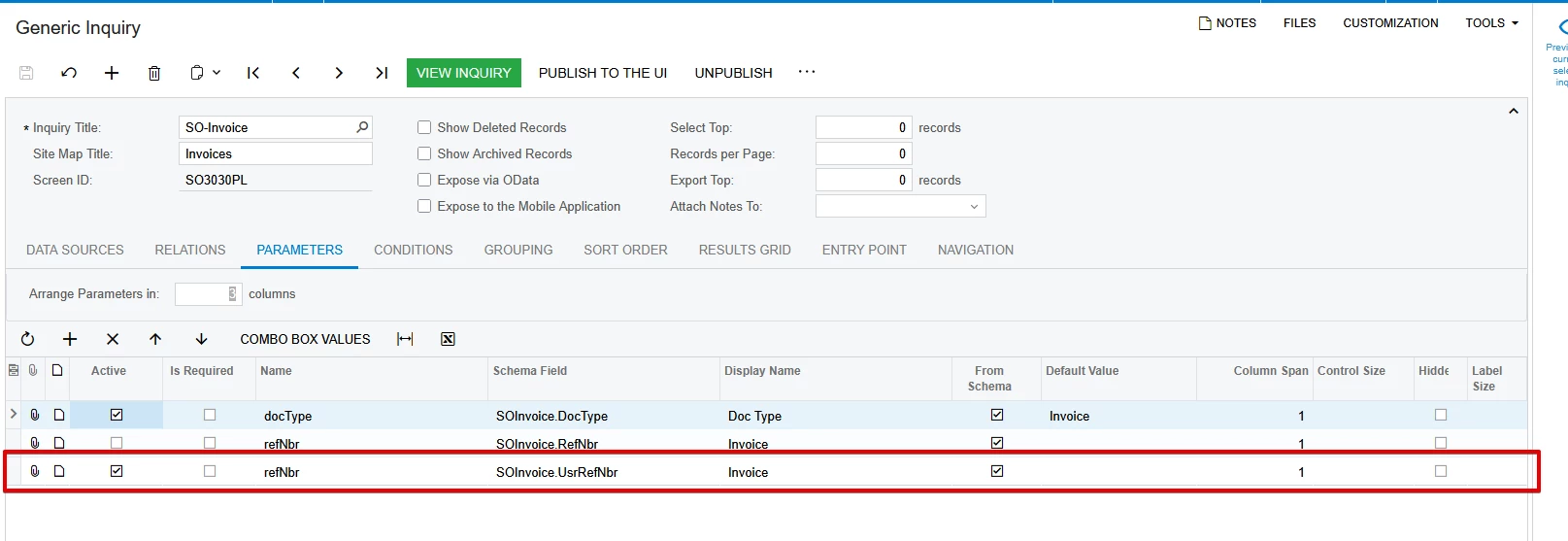
Task: Click the UNPUBLISH button
Action: pyautogui.click(x=734, y=73)
